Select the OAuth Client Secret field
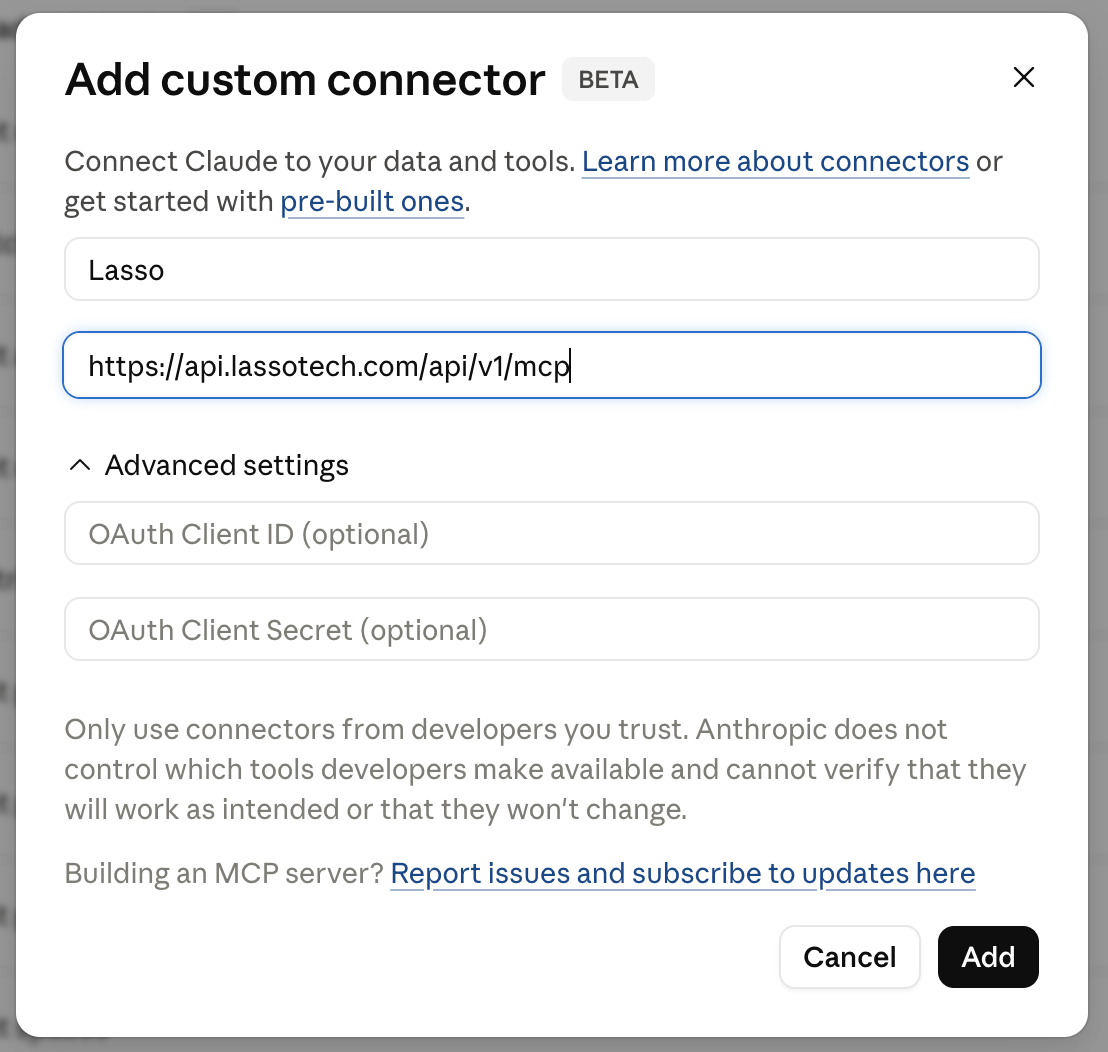 pyautogui.click(x=552, y=630)
